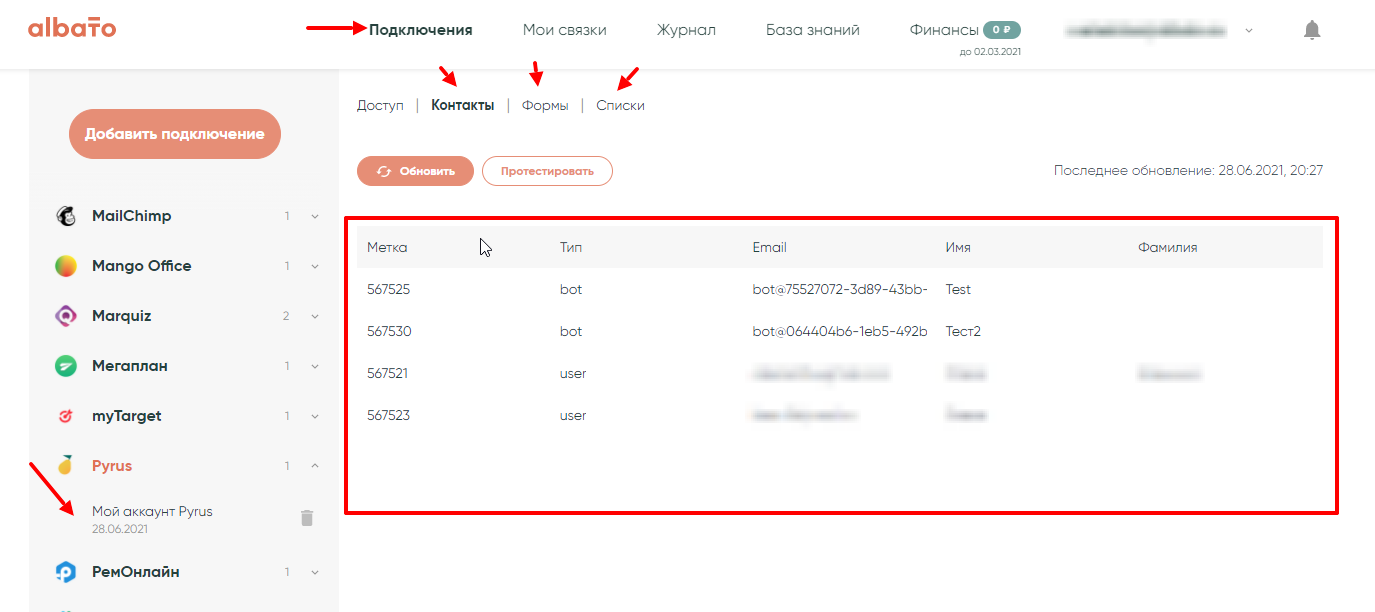Click the Marquiz service icon

(66, 316)
